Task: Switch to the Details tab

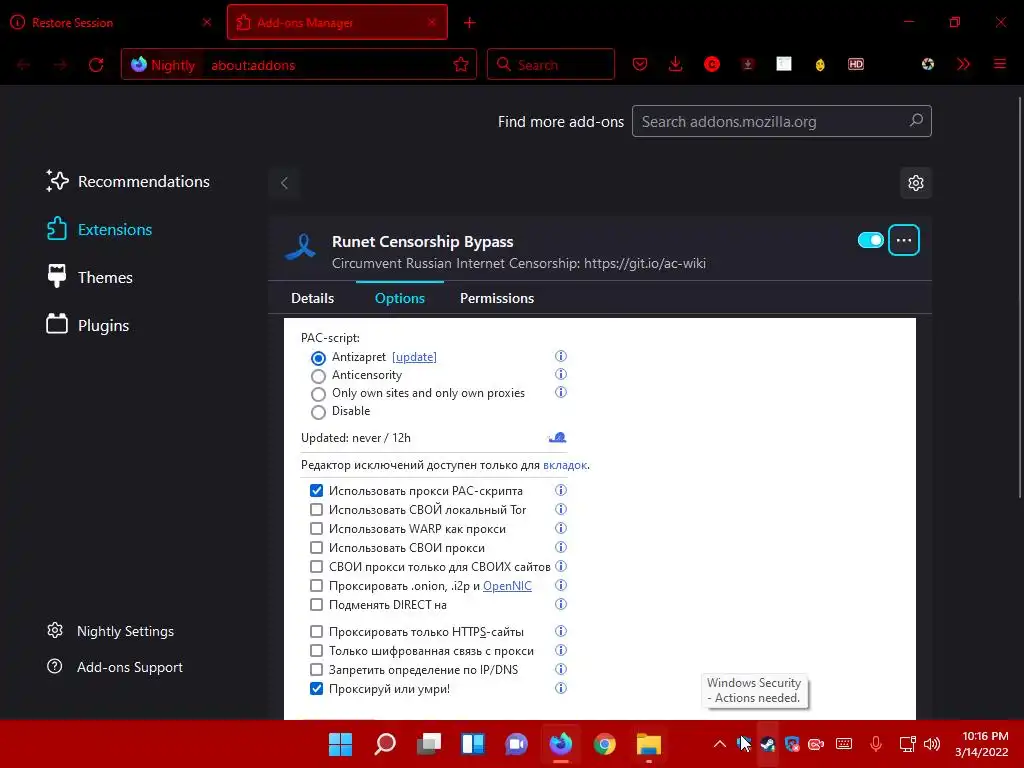Action: pos(312,298)
